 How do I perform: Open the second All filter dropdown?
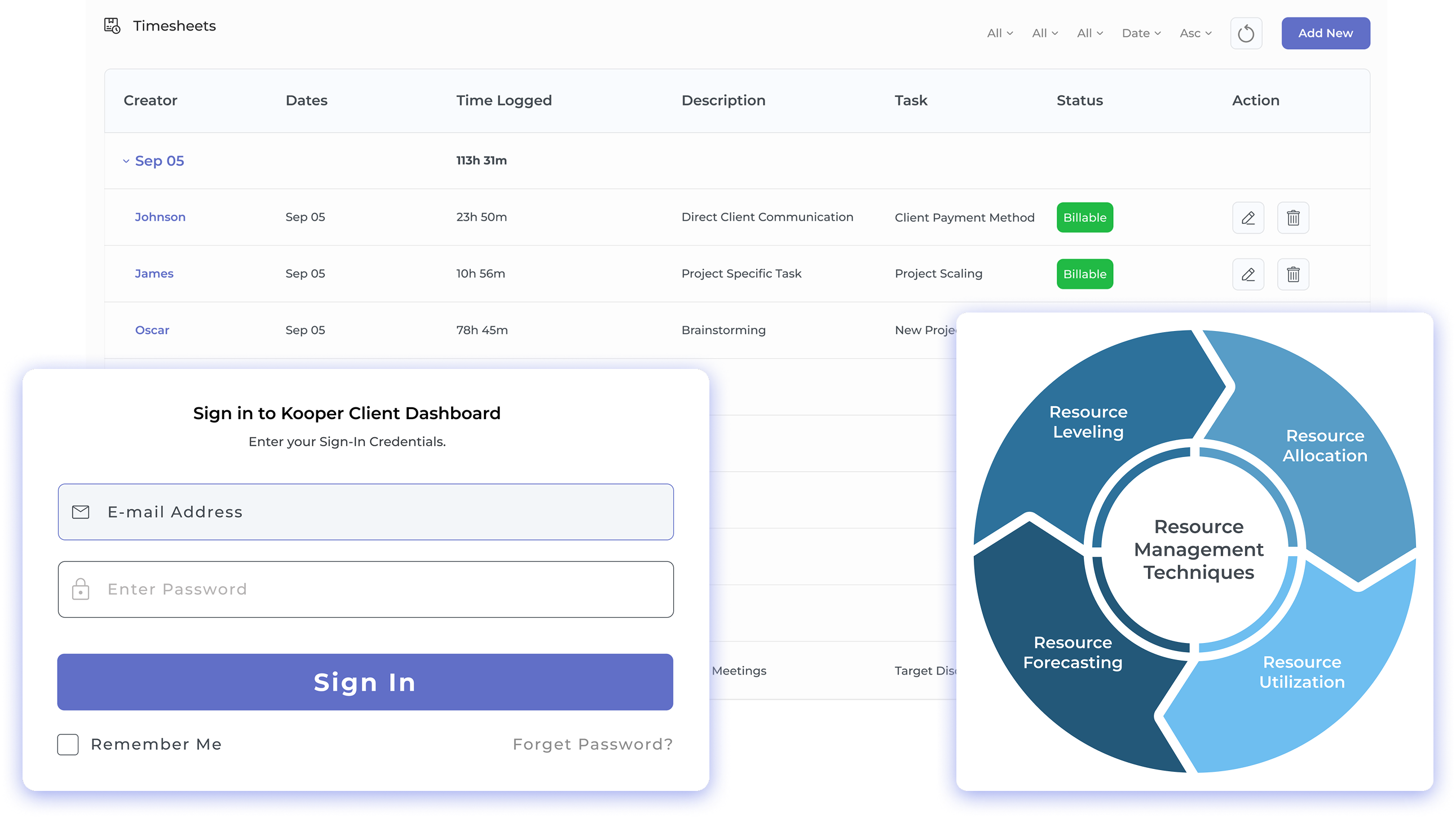pyautogui.click(x=1044, y=33)
